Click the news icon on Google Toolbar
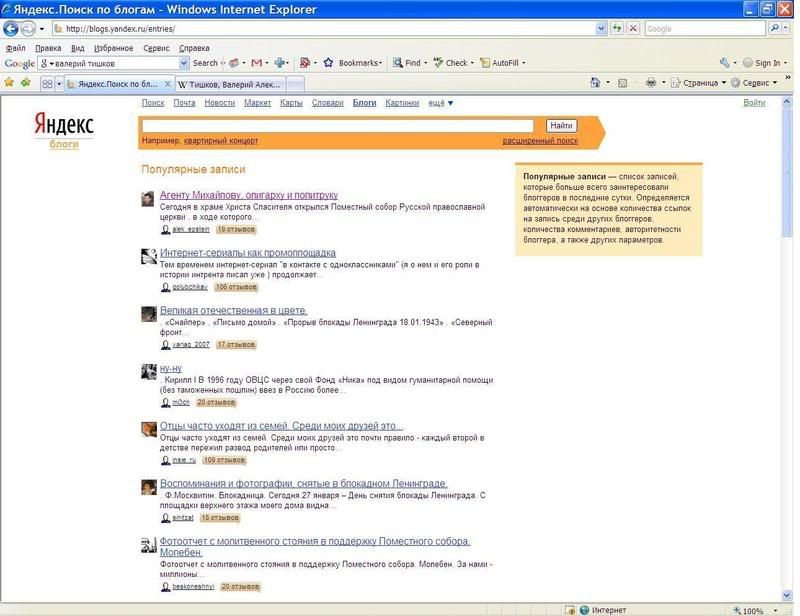The height and width of the screenshot is (616, 800). (234, 63)
